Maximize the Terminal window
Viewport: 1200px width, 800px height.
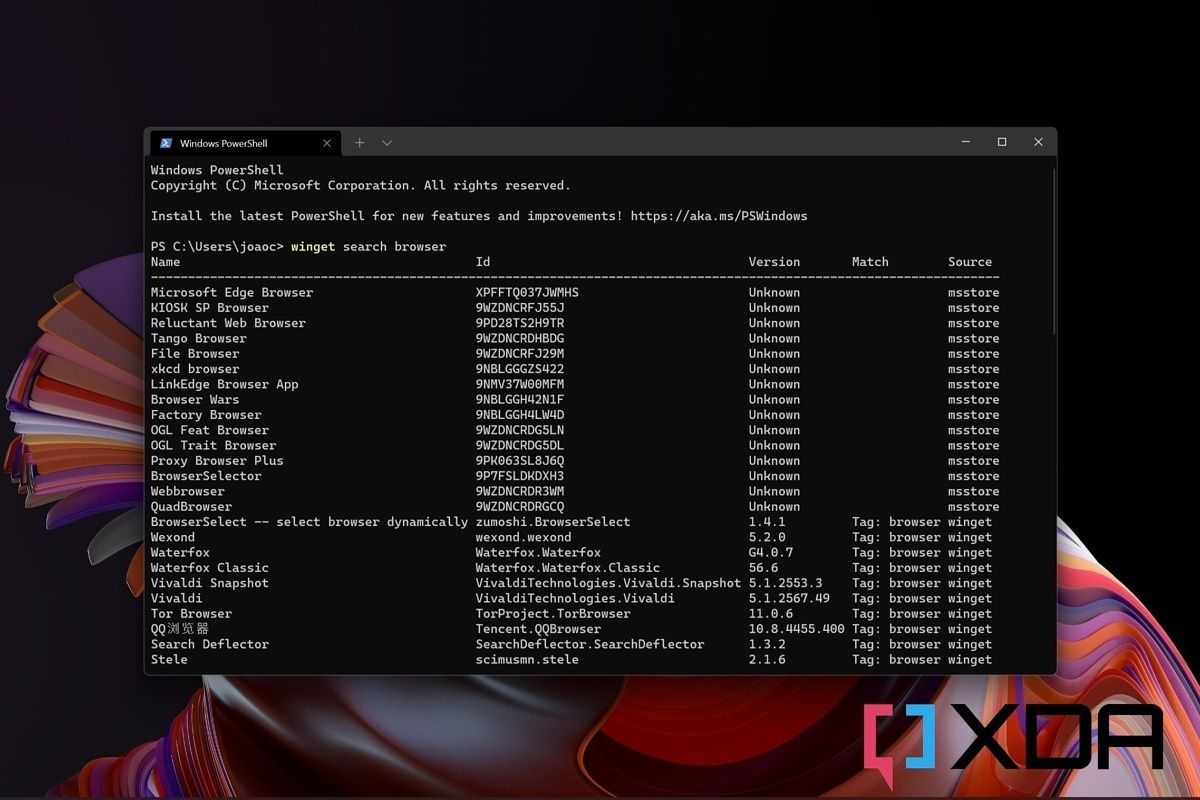click(x=1002, y=142)
